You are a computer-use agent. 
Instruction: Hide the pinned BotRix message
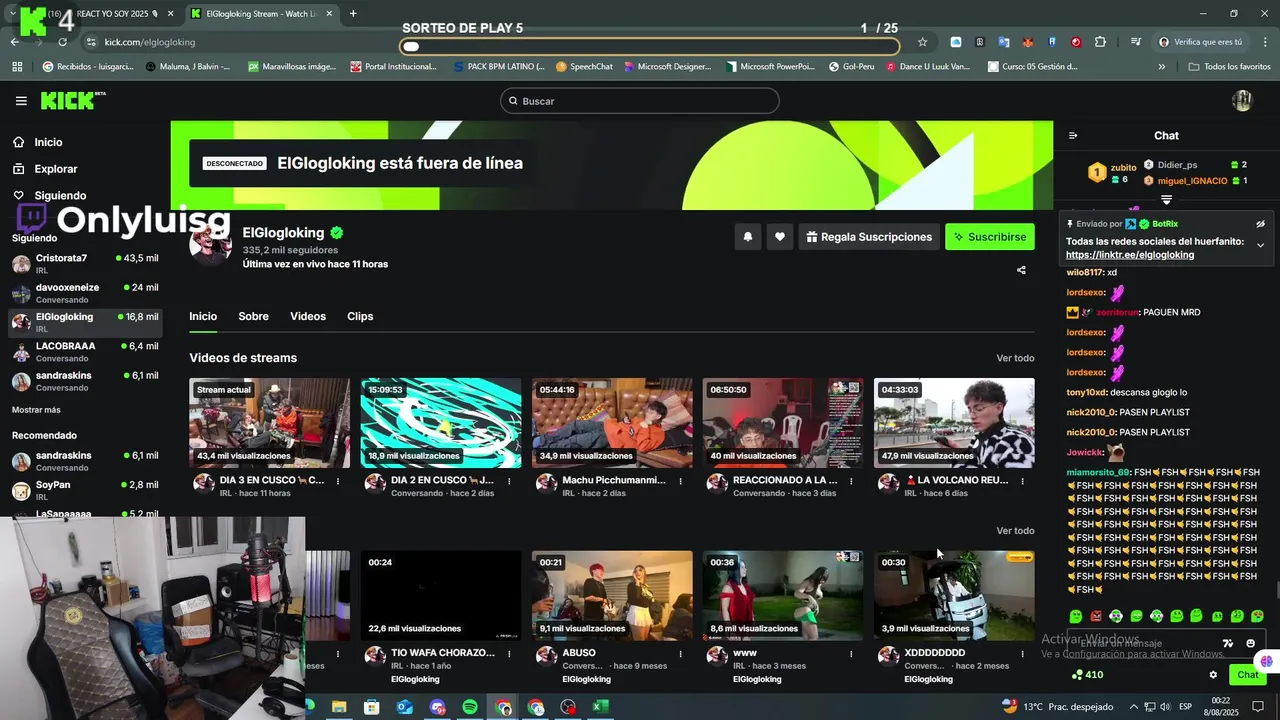(x=1260, y=224)
